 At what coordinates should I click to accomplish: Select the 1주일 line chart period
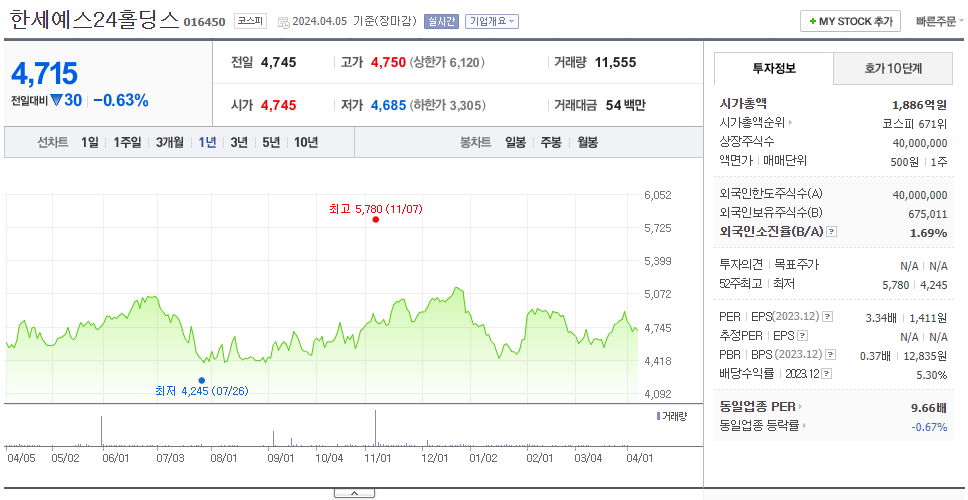click(127, 143)
